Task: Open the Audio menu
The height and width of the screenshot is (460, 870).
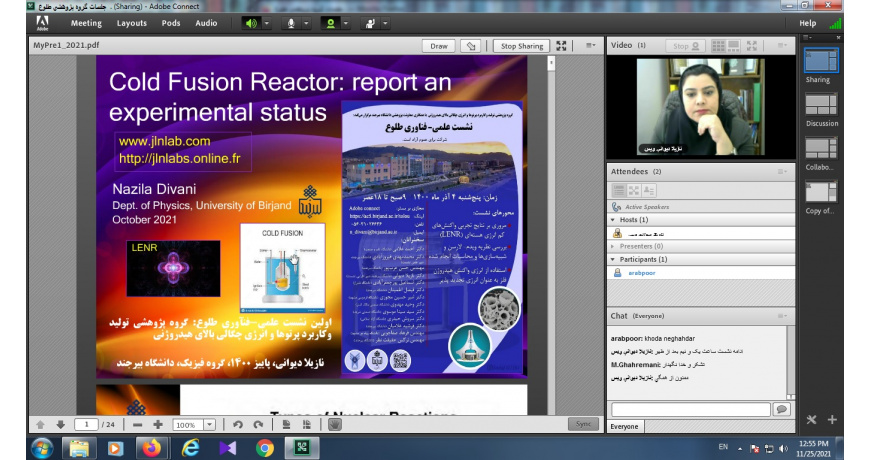Action: click(206, 23)
